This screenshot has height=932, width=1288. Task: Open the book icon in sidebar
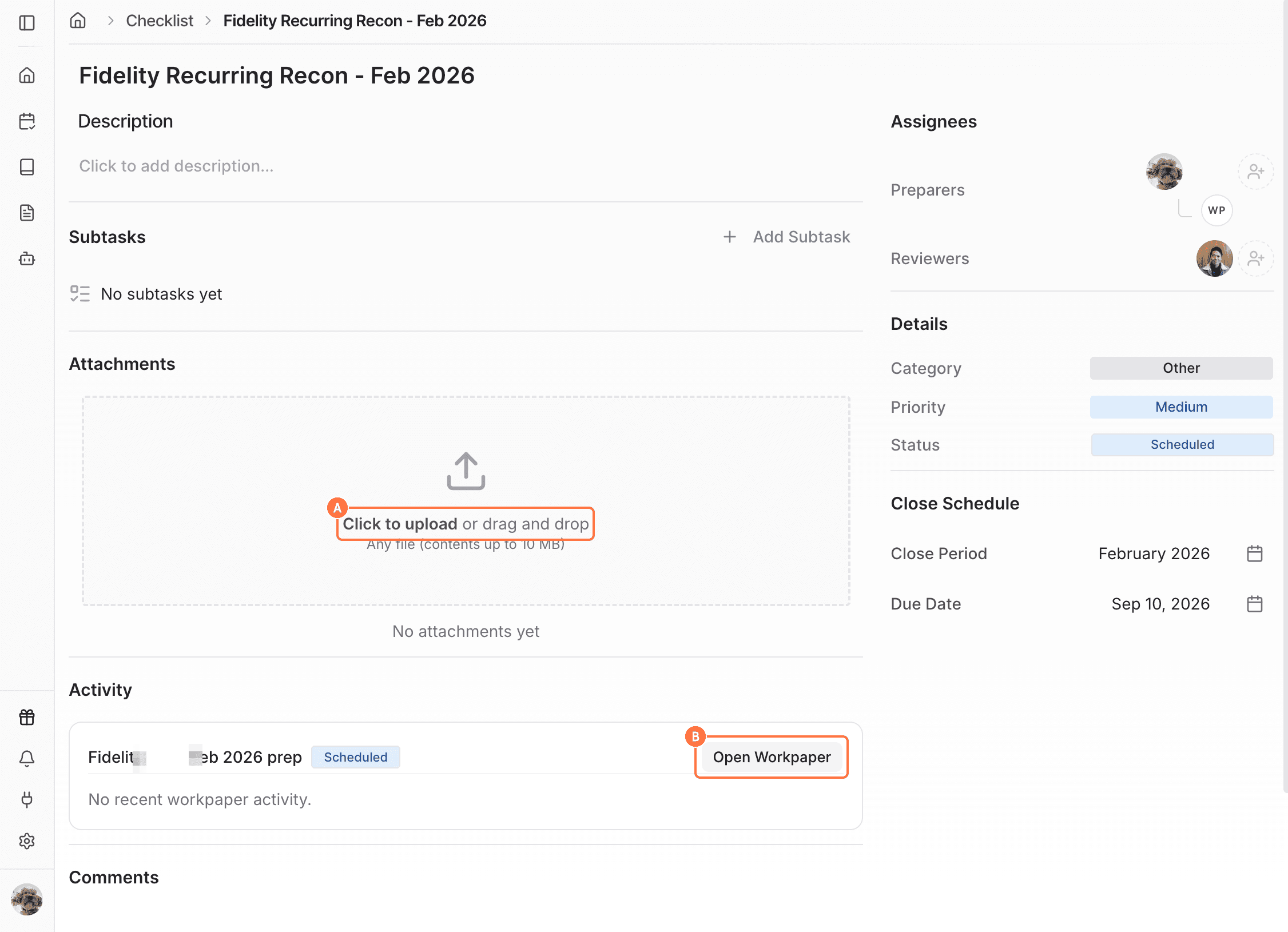coord(27,167)
